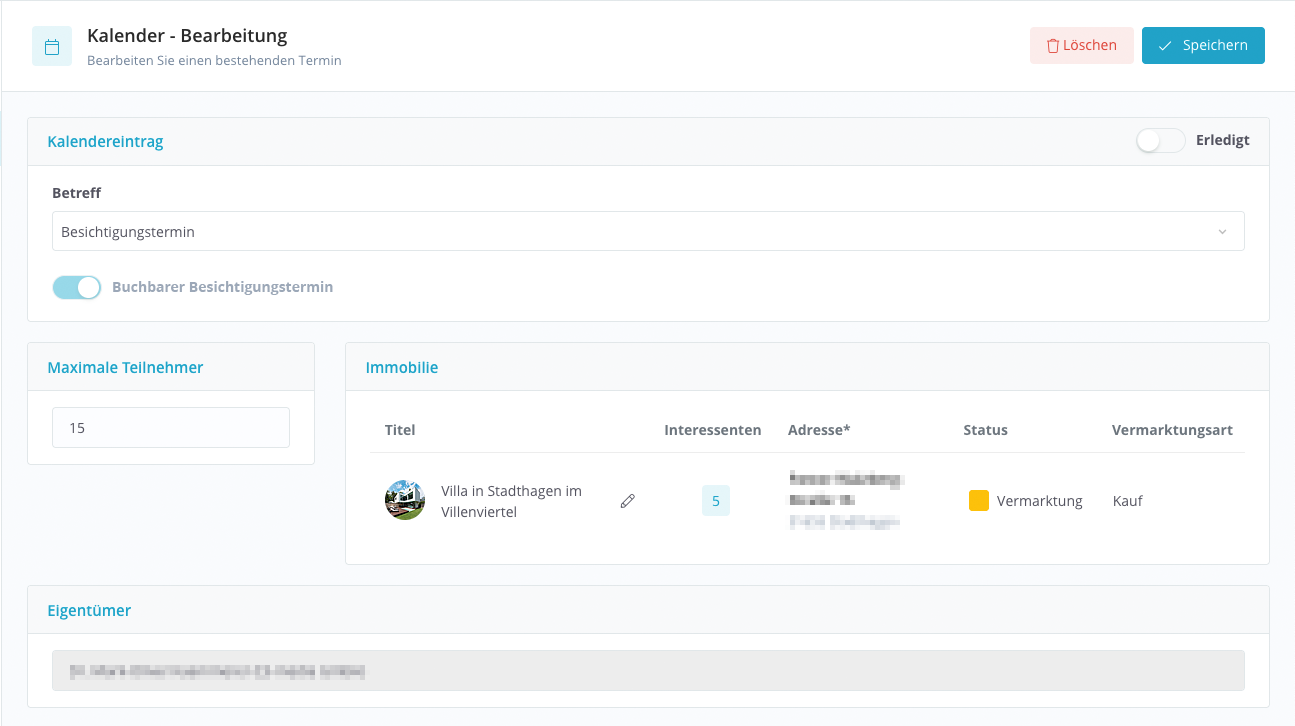Click the Vermarktungsart column header
Screen dimensions: 1295x726
click(x=1171, y=430)
